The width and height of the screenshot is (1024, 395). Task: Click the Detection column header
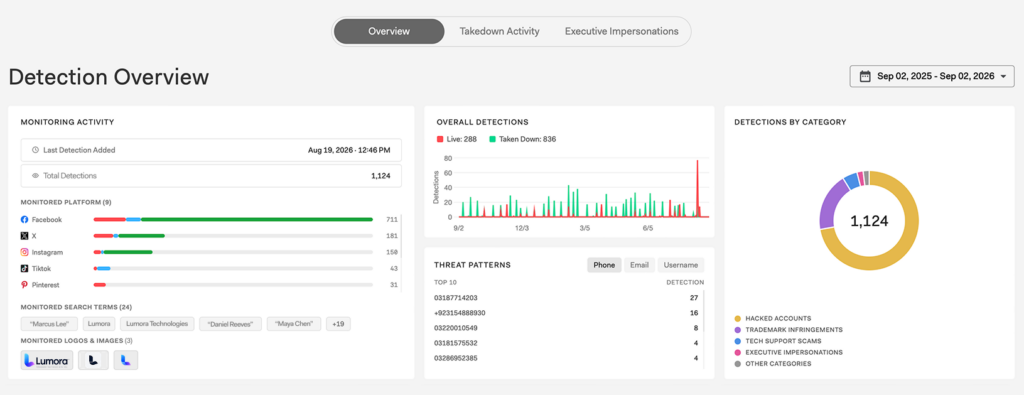(x=685, y=283)
